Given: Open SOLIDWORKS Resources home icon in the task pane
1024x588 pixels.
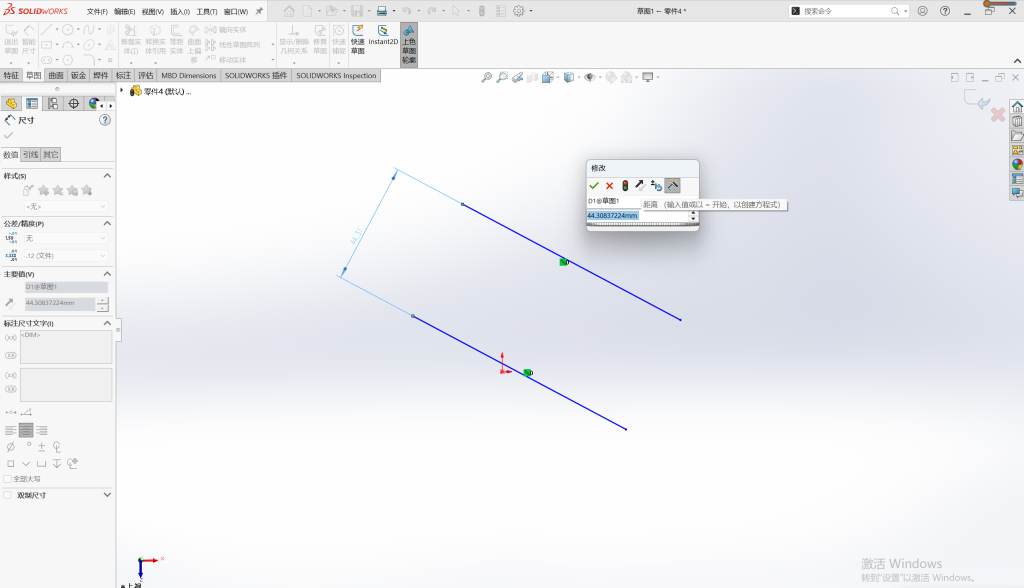Looking at the screenshot, I should tap(1017, 107).
